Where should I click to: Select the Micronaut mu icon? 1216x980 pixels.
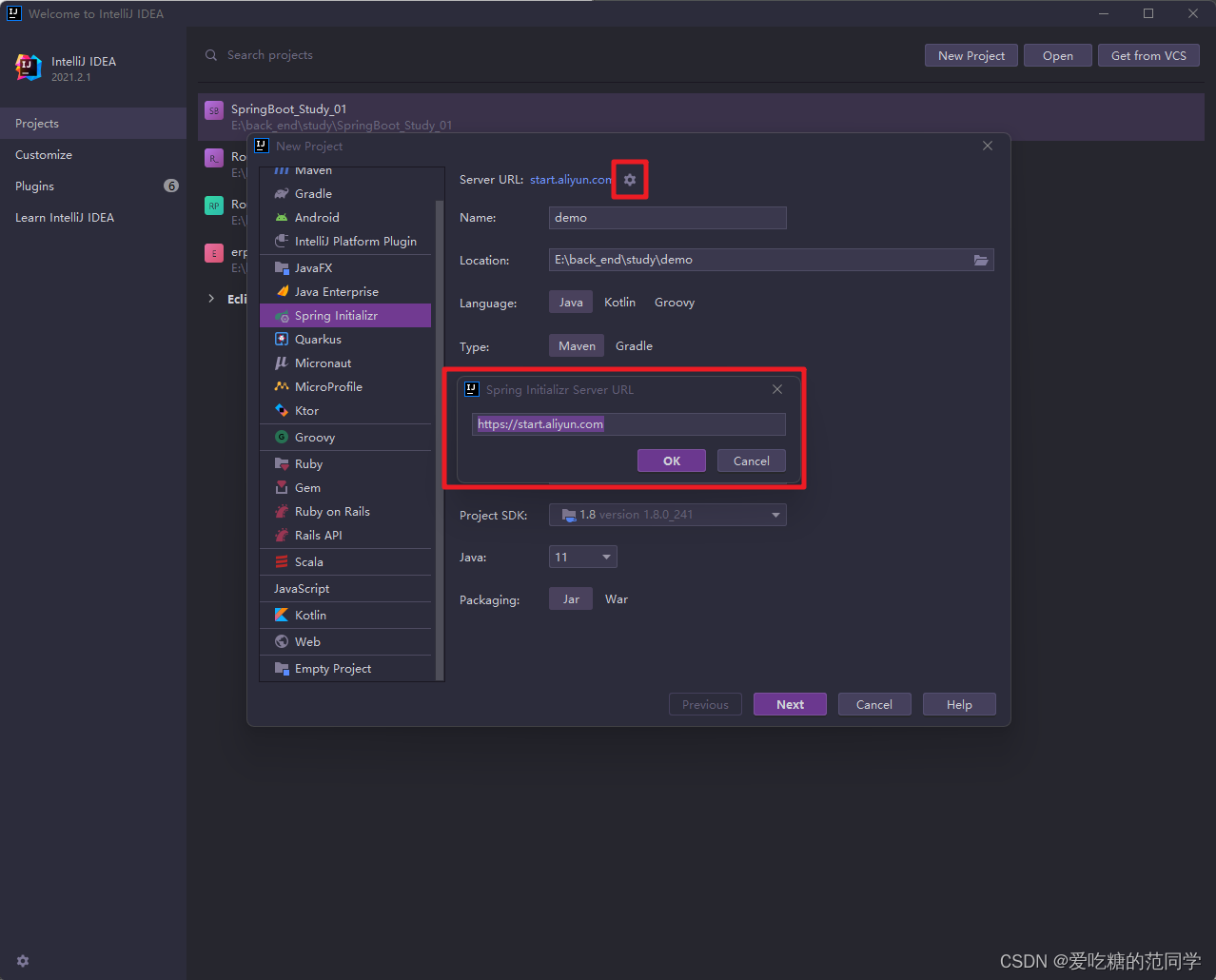point(282,363)
